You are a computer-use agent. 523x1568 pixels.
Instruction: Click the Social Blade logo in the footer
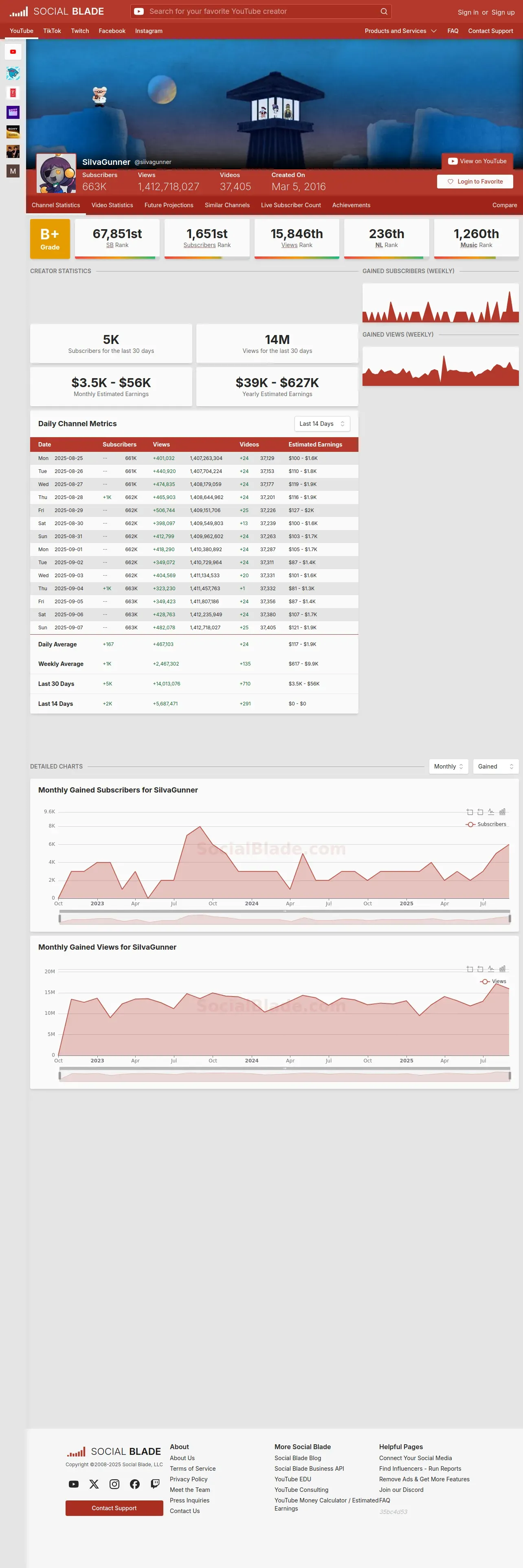pyautogui.click(x=114, y=1452)
